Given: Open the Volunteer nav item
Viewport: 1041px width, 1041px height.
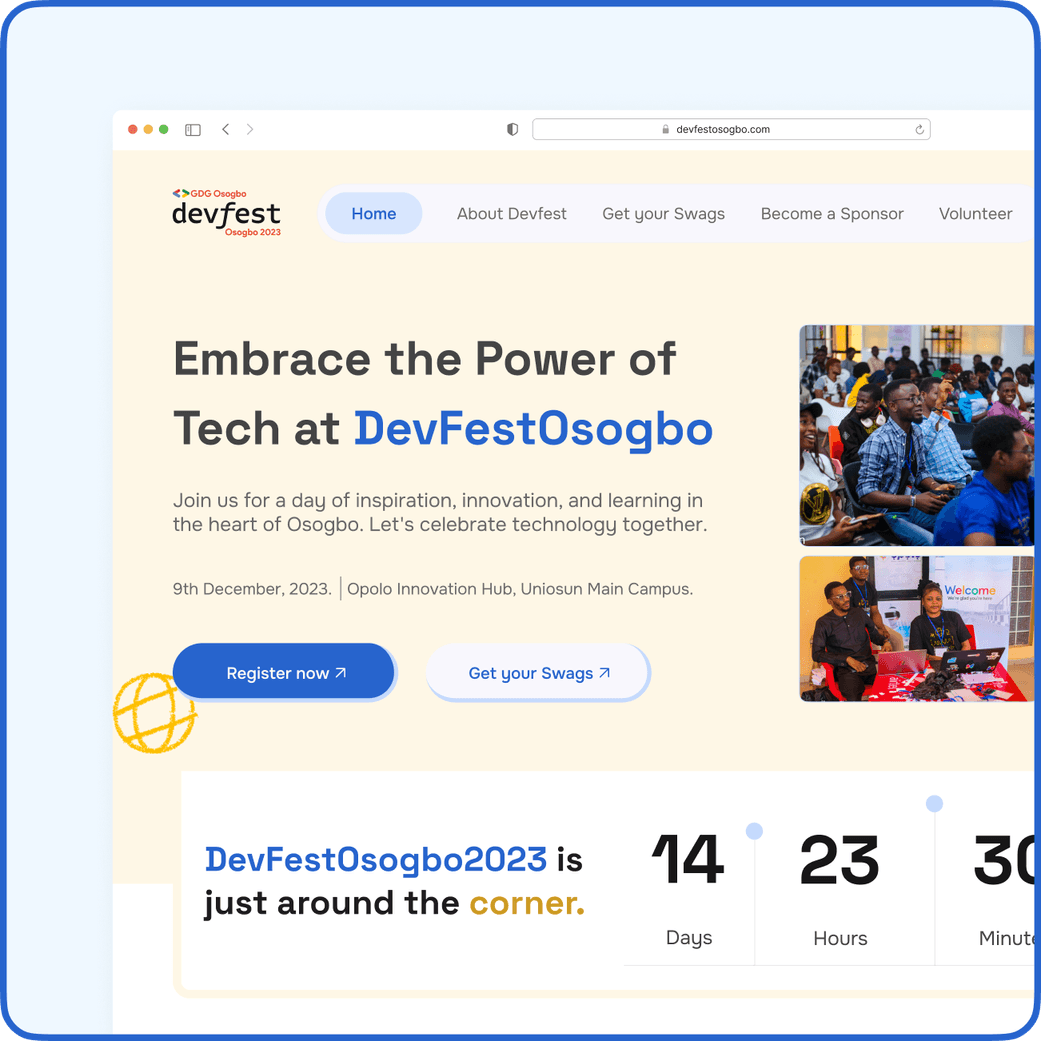Looking at the screenshot, I should point(975,214).
